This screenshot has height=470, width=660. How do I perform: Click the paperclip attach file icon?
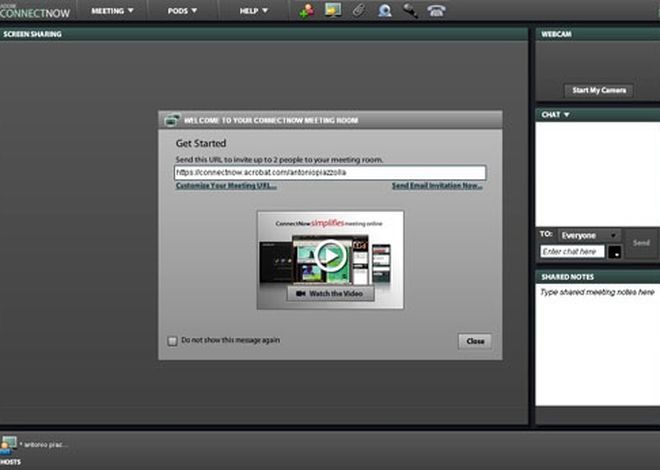[359, 10]
